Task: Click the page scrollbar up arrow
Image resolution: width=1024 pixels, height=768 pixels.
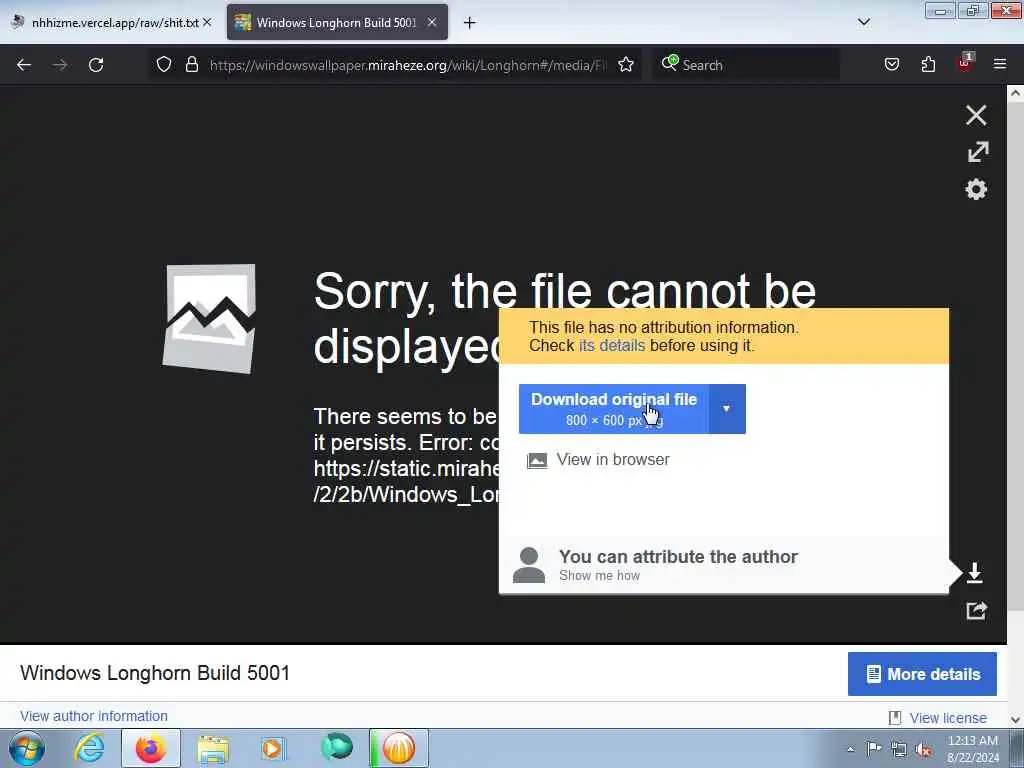Action: click(x=1016, y=93)
